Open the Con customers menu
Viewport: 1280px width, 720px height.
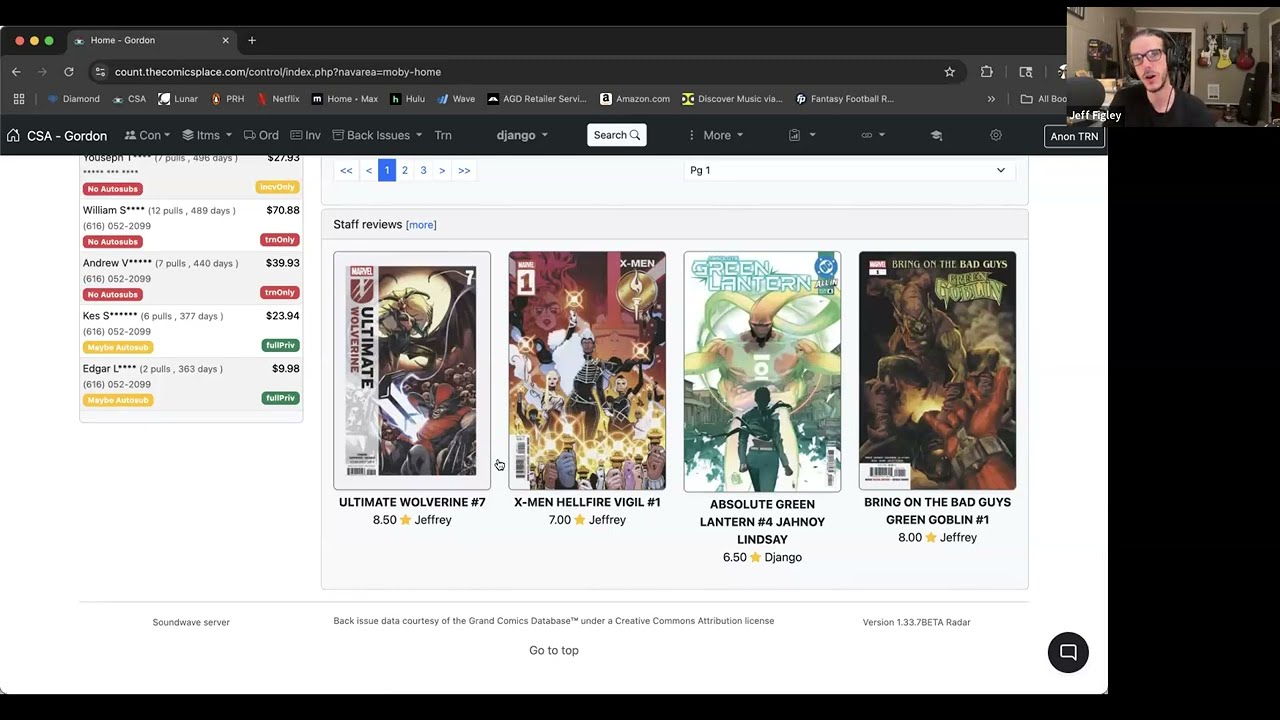pyautogui.click(x=147, y=135)
